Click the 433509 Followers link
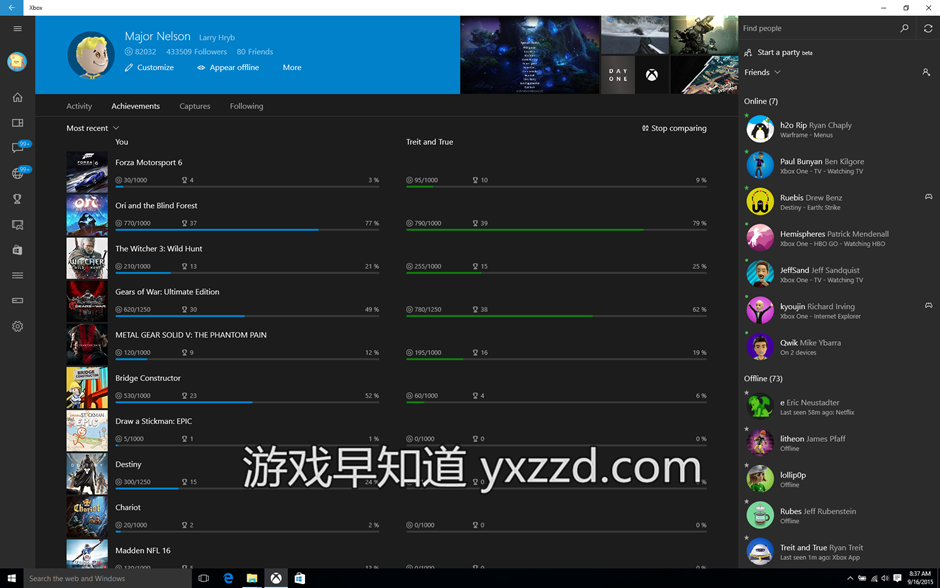 (197, 52)
